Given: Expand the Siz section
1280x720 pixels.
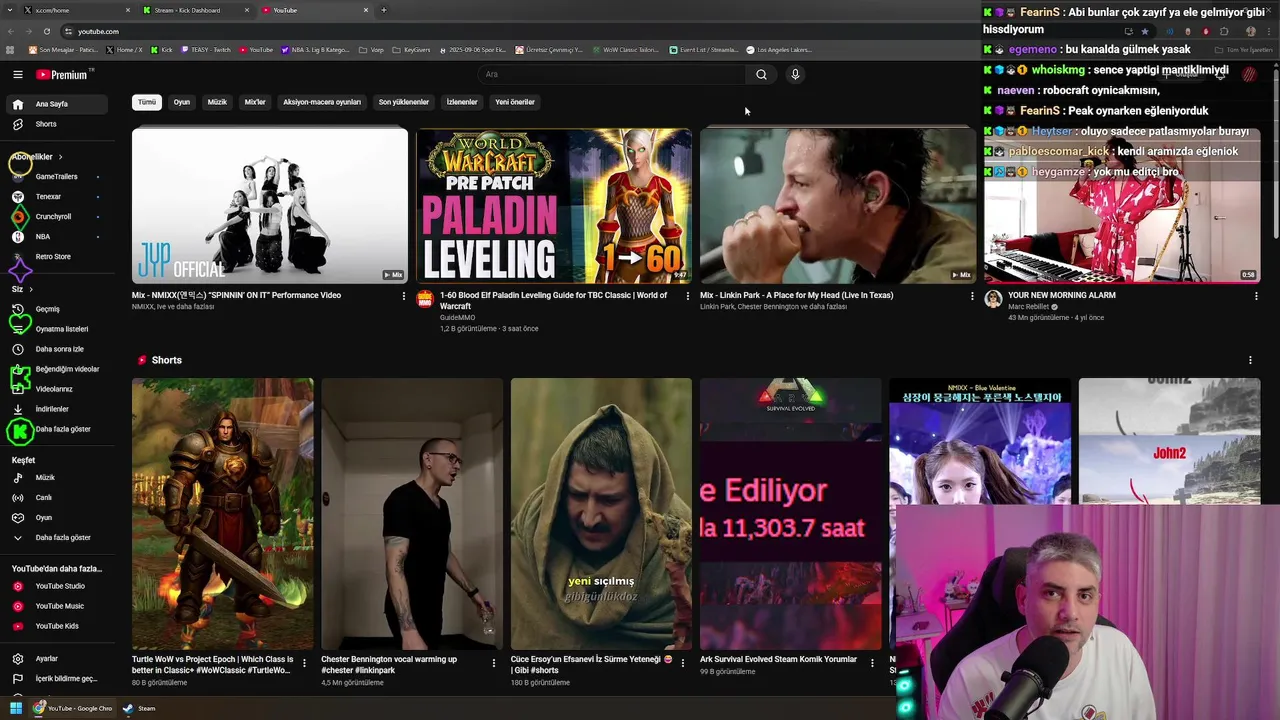Looking at the screenshot, I should pos(22,289).
